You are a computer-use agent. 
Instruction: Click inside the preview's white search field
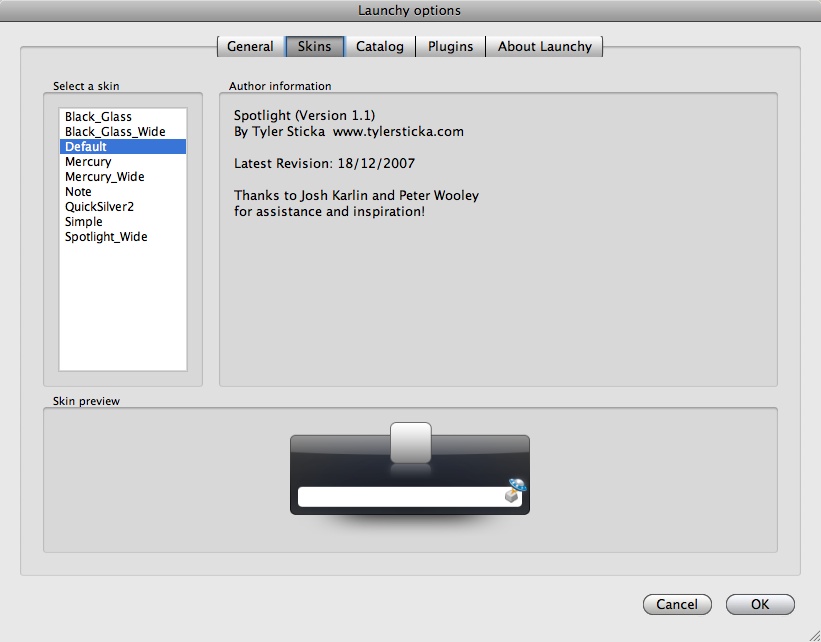400,494
